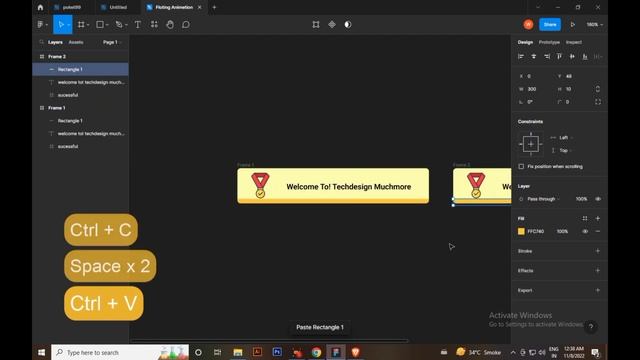Open the zoom level dropdown
Image resolution: width=640 pixels, height=360 pixels.
coord(594,24)
